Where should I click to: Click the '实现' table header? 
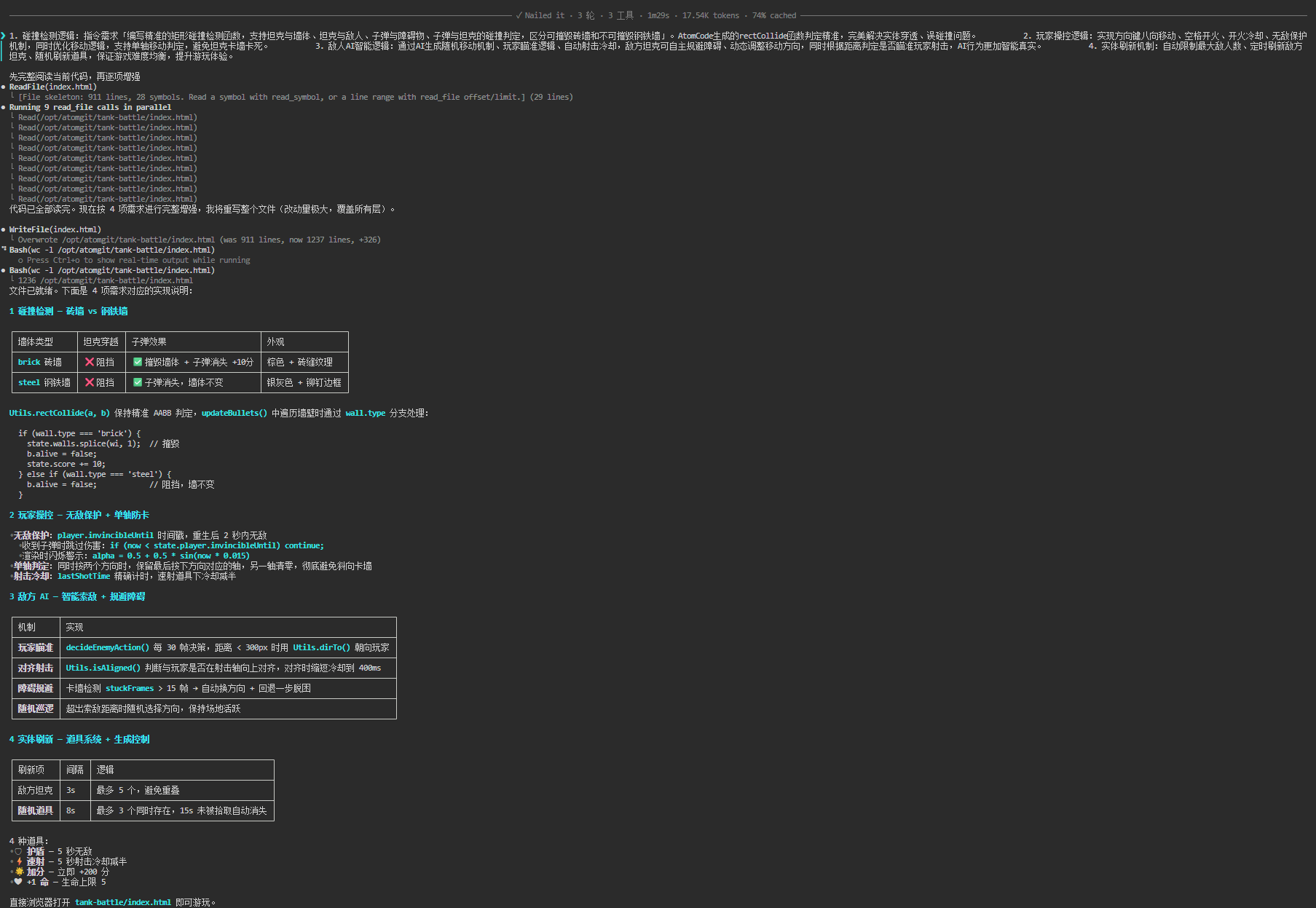75,627
